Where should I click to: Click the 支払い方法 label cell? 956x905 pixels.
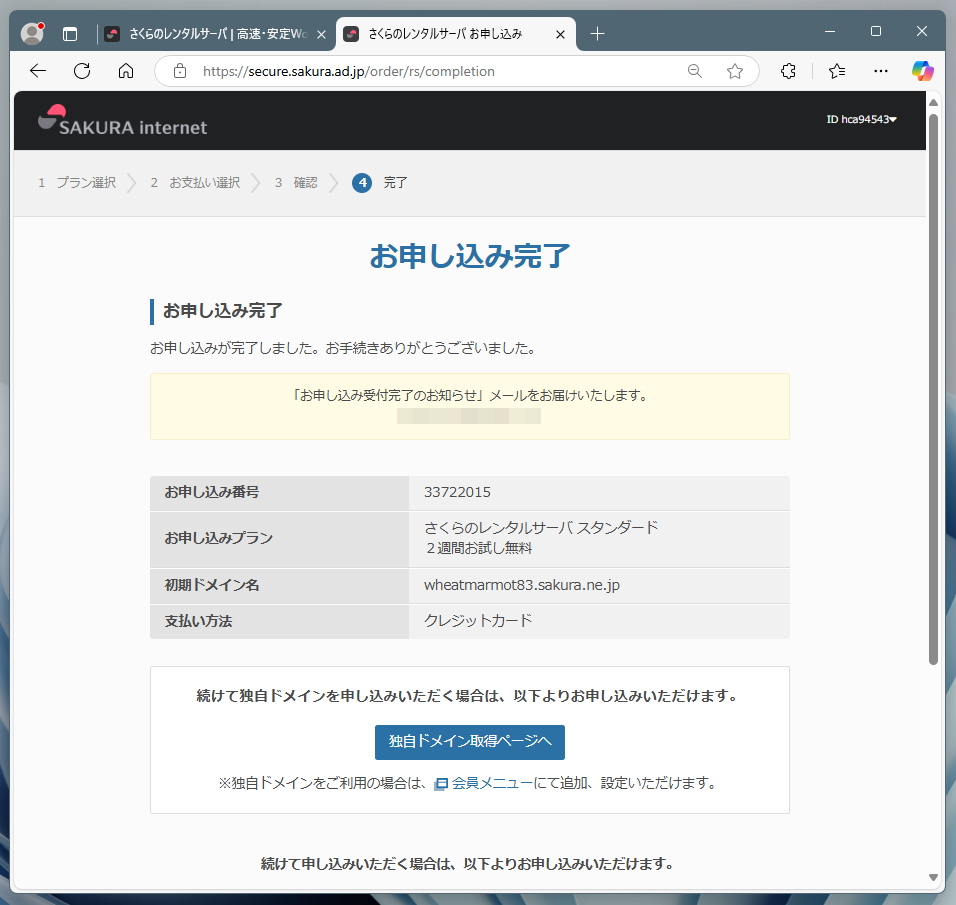click(279, 621)
